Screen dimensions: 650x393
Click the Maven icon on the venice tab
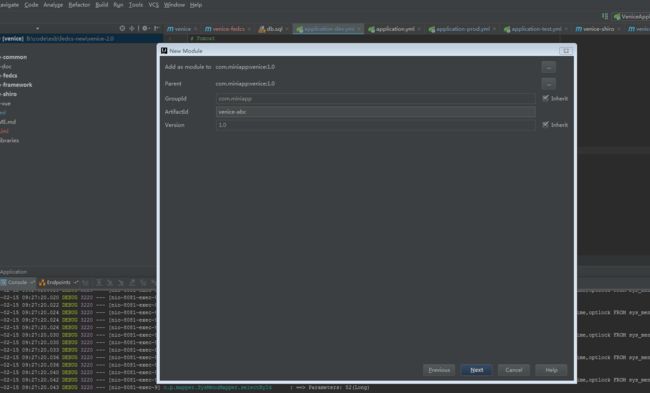coord(170,29)
